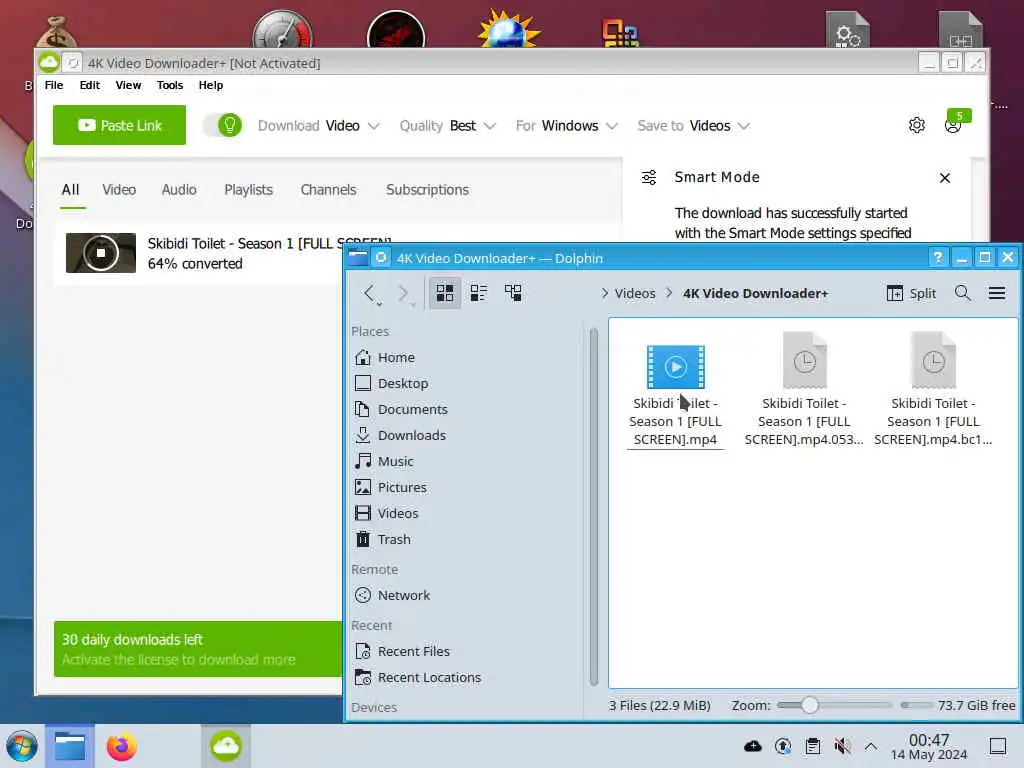Open the Download Video type dropdown

point(318,125)
